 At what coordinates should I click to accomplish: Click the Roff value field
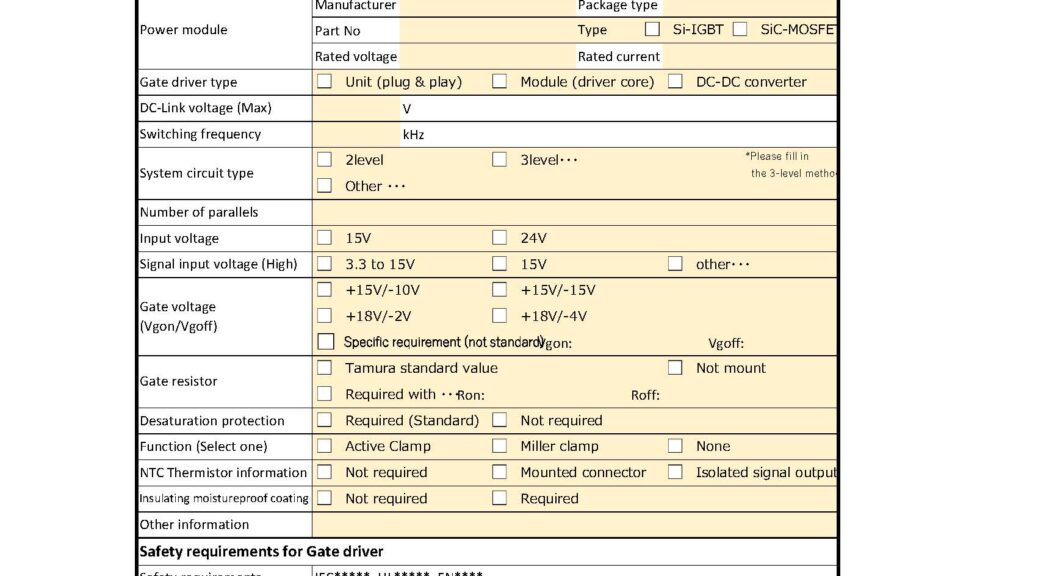tap(748, 395)
